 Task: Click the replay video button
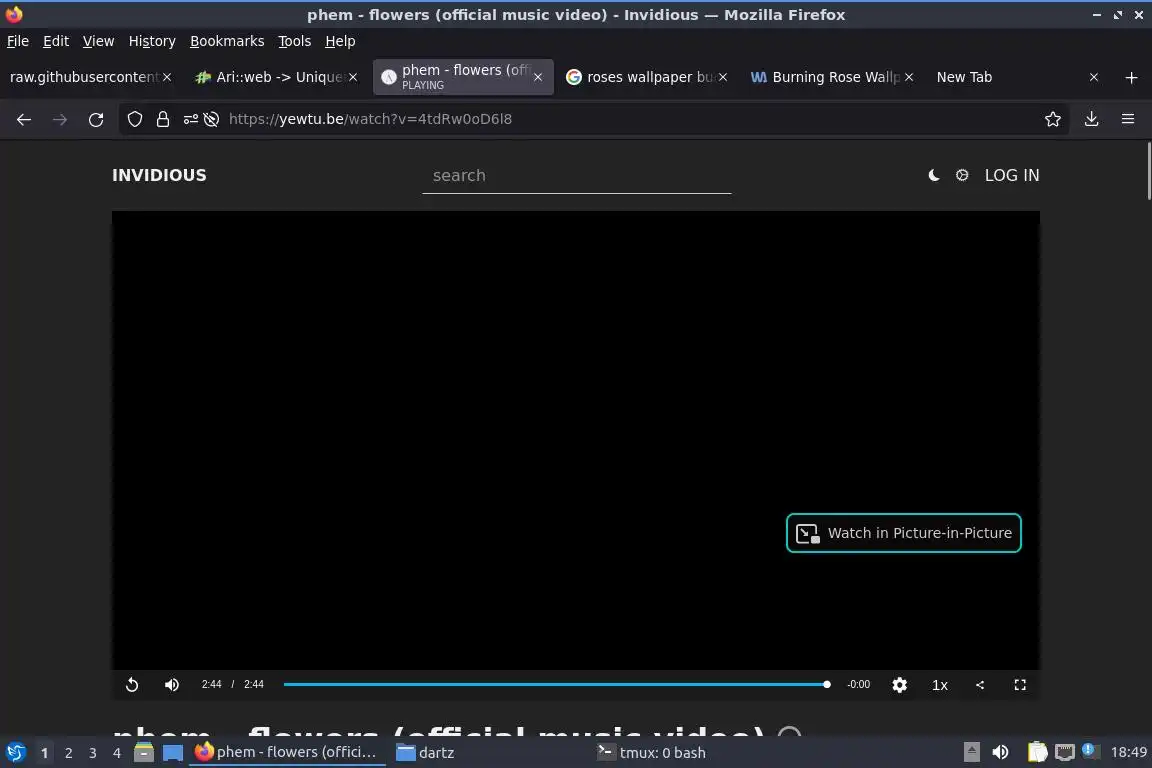click(x=132, y=685)
